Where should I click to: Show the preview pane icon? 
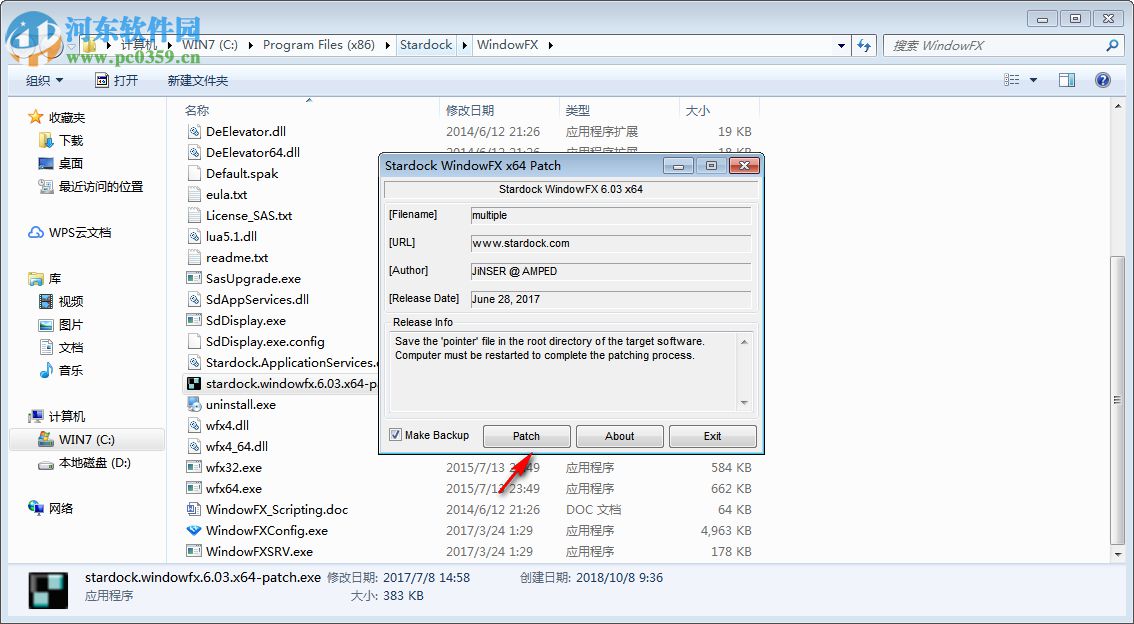[1066, 80]
